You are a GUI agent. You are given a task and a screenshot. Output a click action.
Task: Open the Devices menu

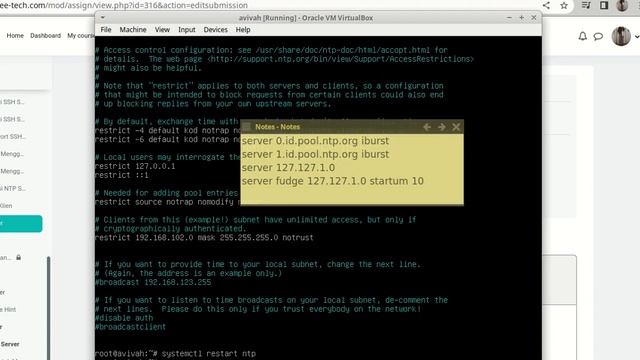tap(216, 30)
